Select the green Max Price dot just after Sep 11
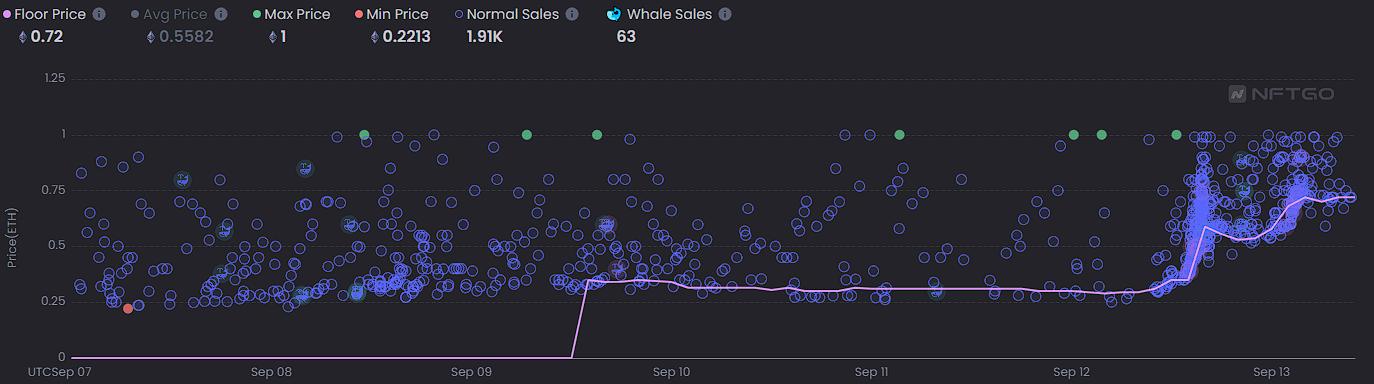Screen dimensions: 1374x384 pos(899,134)
